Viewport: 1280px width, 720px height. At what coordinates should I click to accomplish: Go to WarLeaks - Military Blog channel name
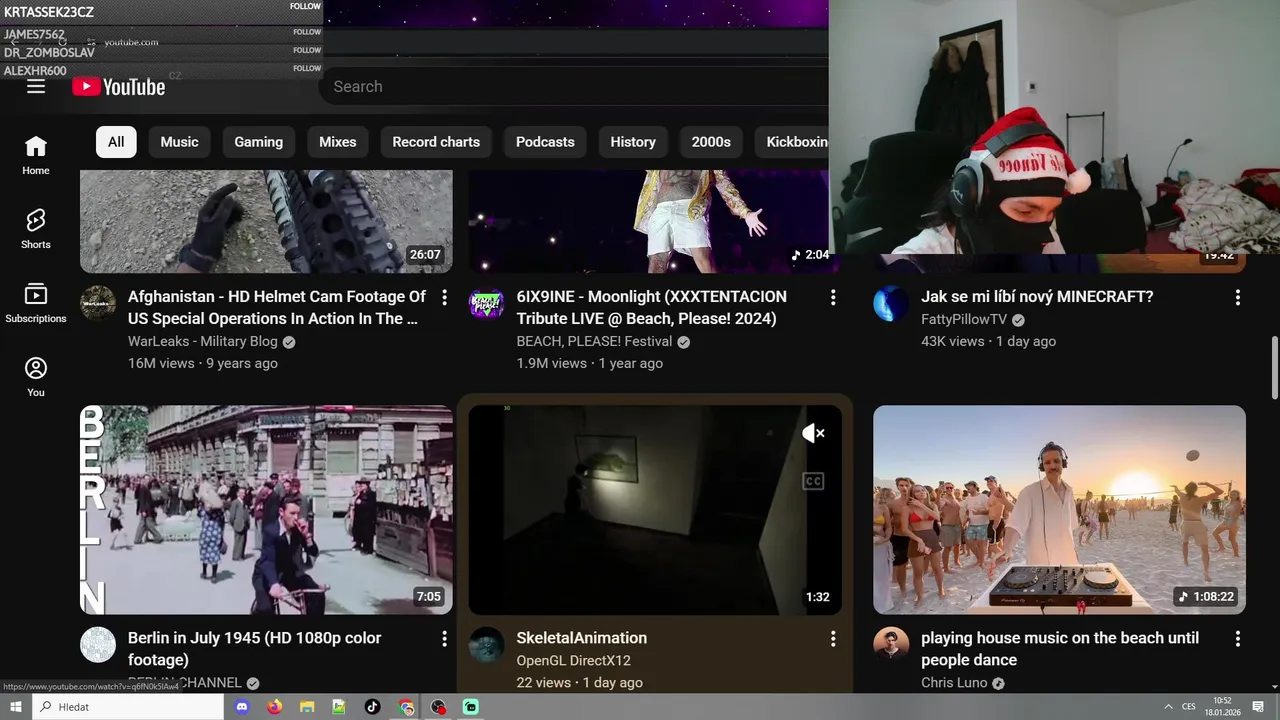tap(203, 341)
